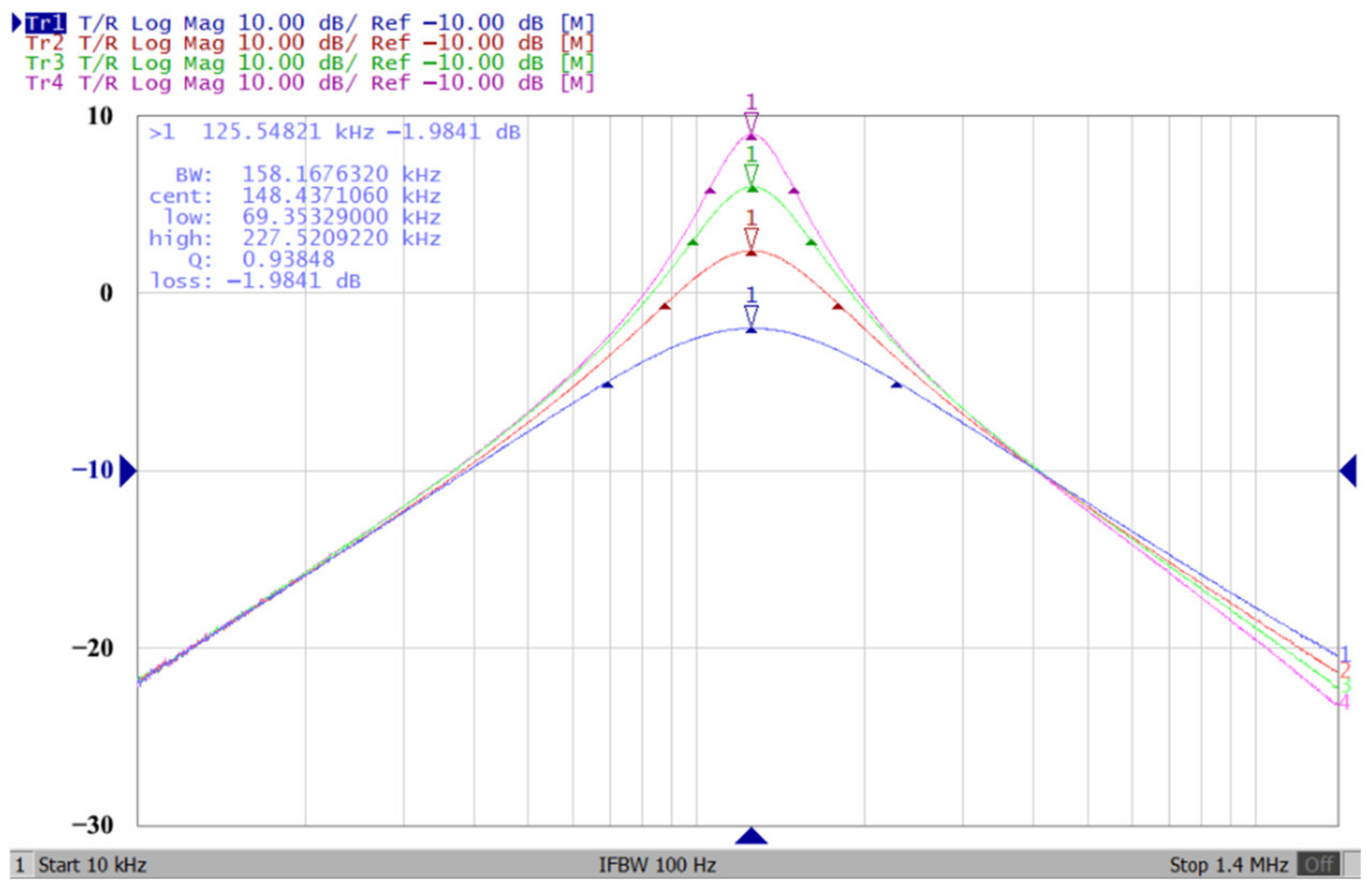
Task: Click the Start 10 kHz field
Action: pos(92,865)
